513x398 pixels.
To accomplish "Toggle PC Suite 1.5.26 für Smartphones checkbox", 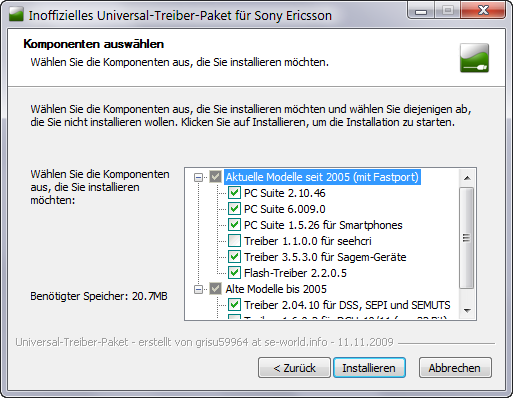I will pos(234,225).
